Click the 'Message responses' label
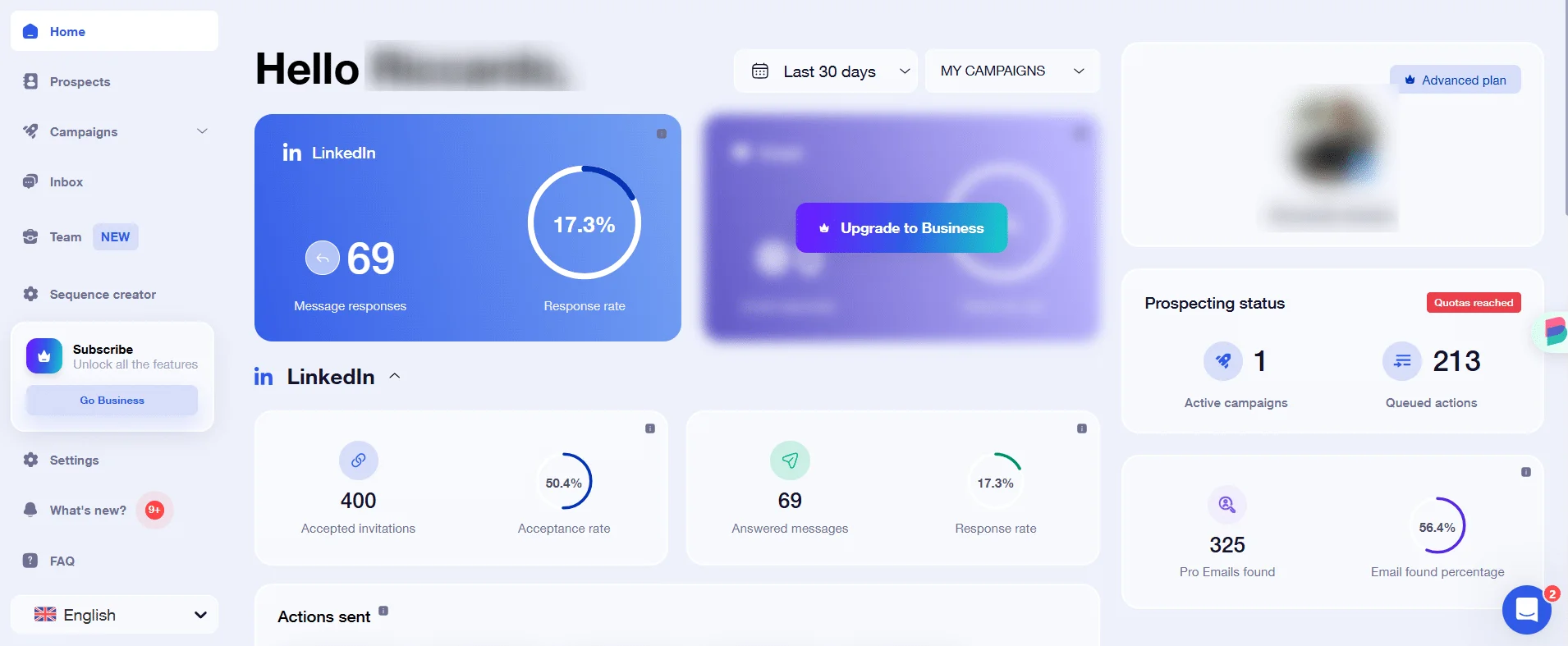This screenshot has height=646, width=1568. coord(351,305)
